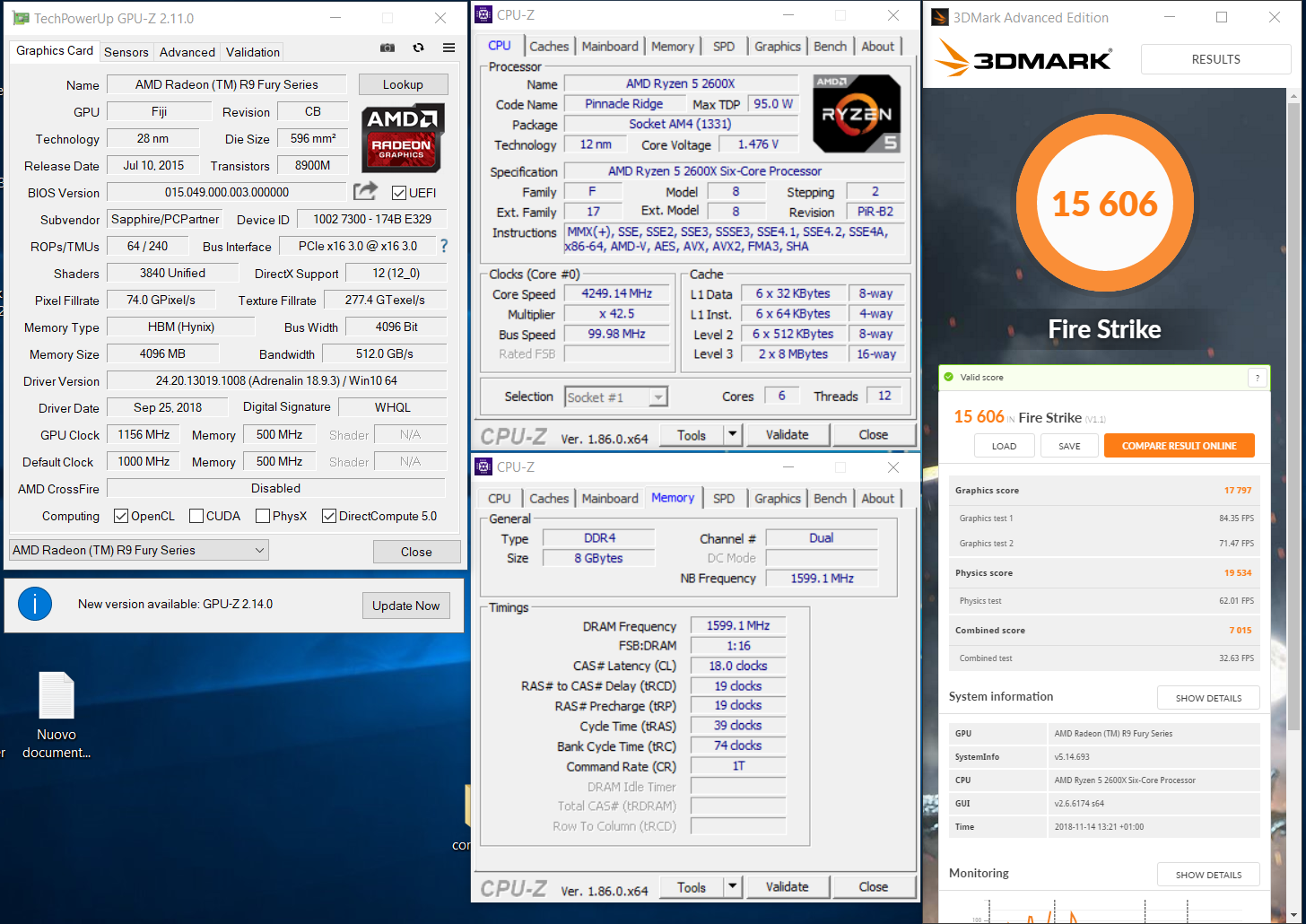Open Tools dropdown arrow in upper CPU-Z
The width and height of the screenshot is (1306, 924).
coord(733,435)
